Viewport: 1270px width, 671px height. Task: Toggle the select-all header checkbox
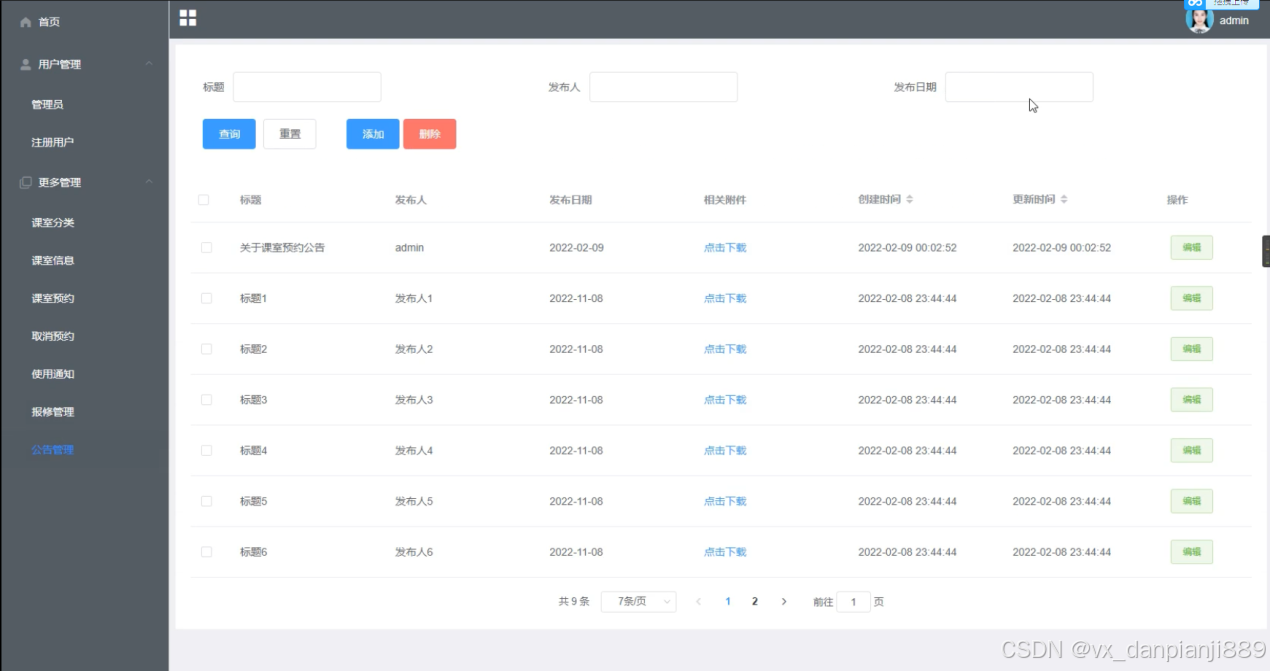coord(204,200)
